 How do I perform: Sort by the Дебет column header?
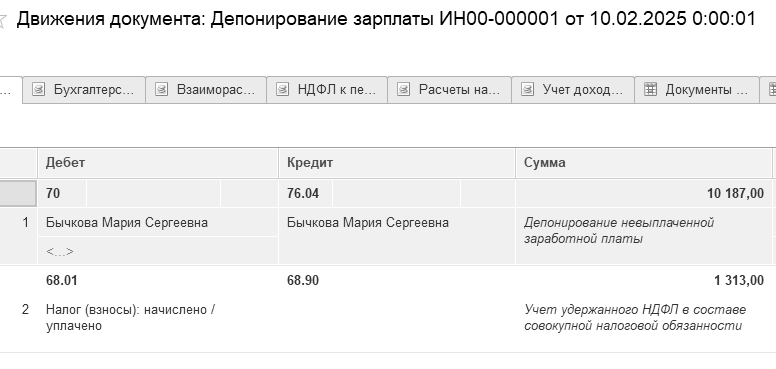[158, 163]
